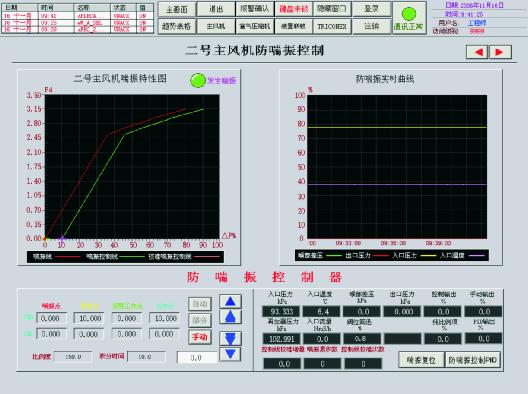528x394 pixels.
Task: Open the 防喘振控制PID button
Action: [473, 360]
